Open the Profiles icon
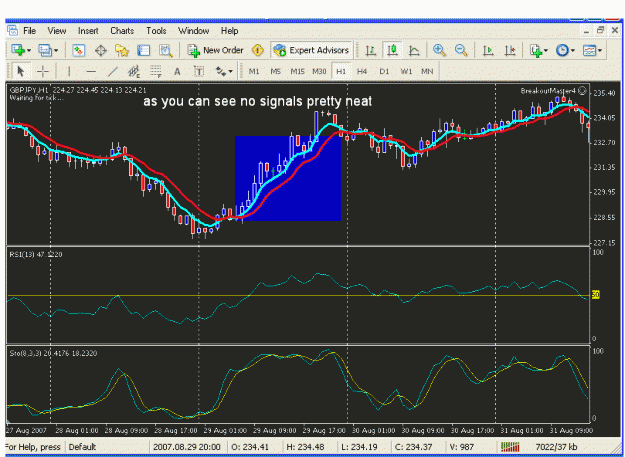 click(44, 50)
